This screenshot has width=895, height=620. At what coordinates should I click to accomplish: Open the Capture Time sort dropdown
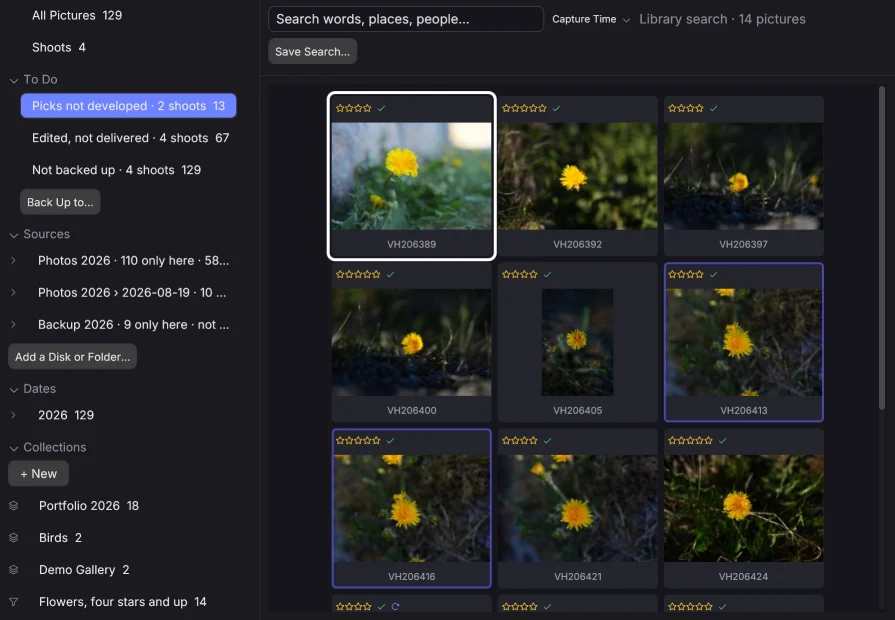tap(591, 19)
